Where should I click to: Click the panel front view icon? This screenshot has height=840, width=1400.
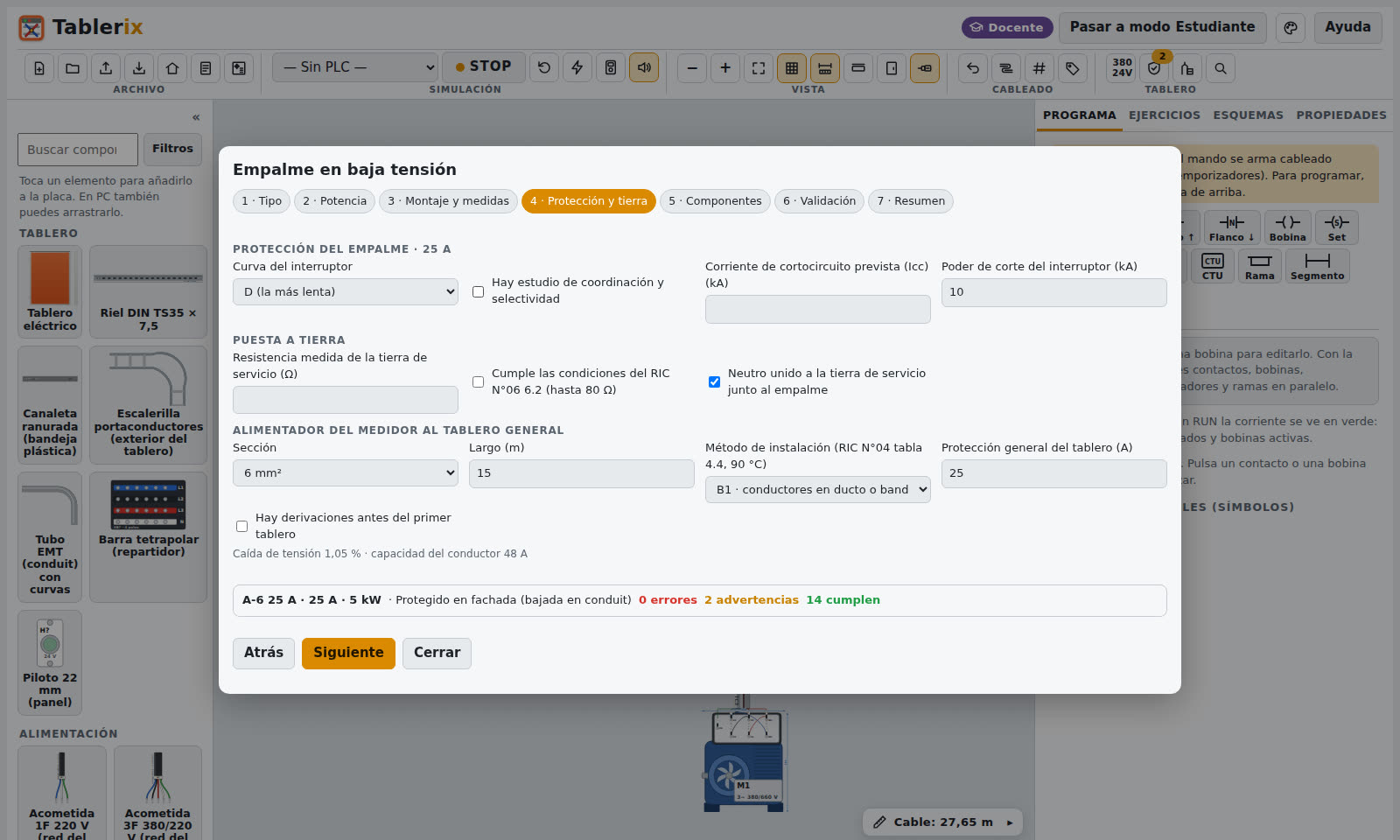point(858,68)
